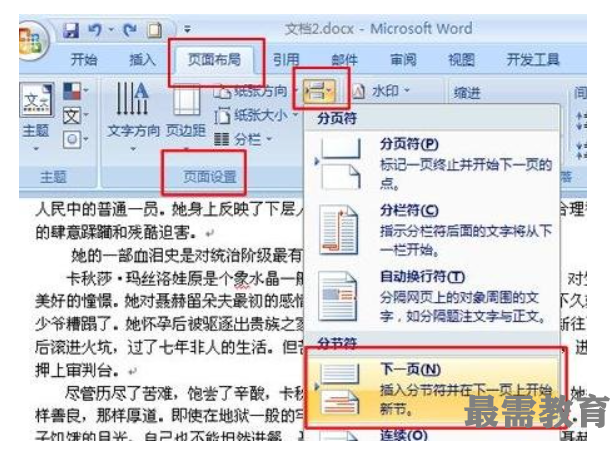Open the 水印 watermark dropdown
Viewport: 616px width, 451px height.
(382, 91)
